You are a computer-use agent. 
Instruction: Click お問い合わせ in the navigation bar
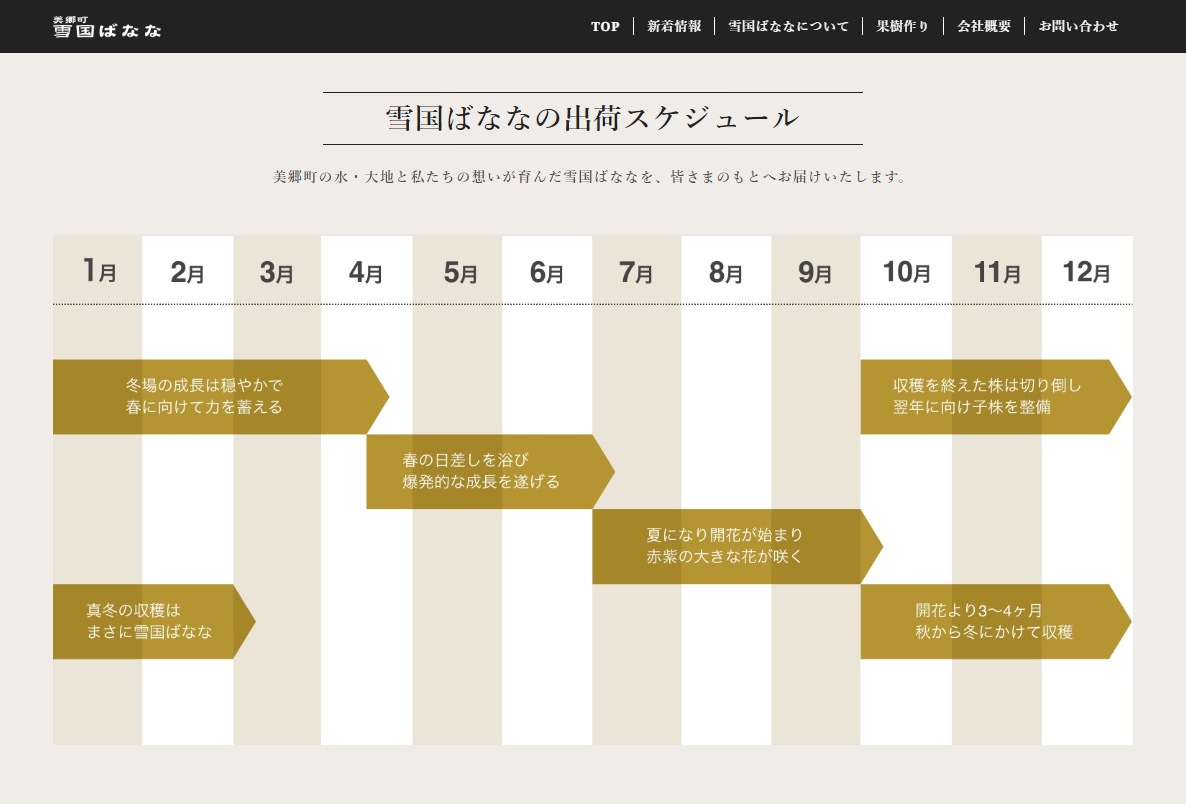tap(1078, 26)
